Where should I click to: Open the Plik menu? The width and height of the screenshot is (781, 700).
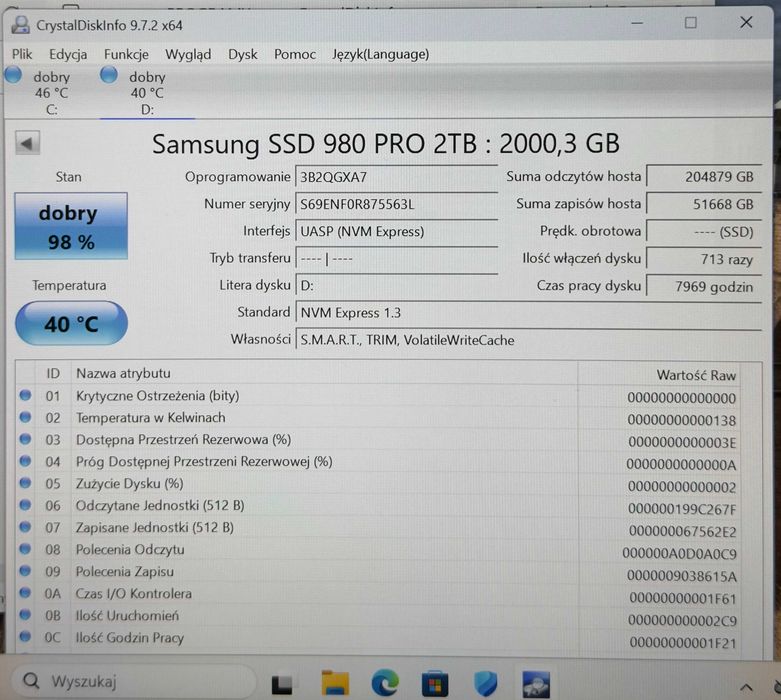tap(22, 54)
